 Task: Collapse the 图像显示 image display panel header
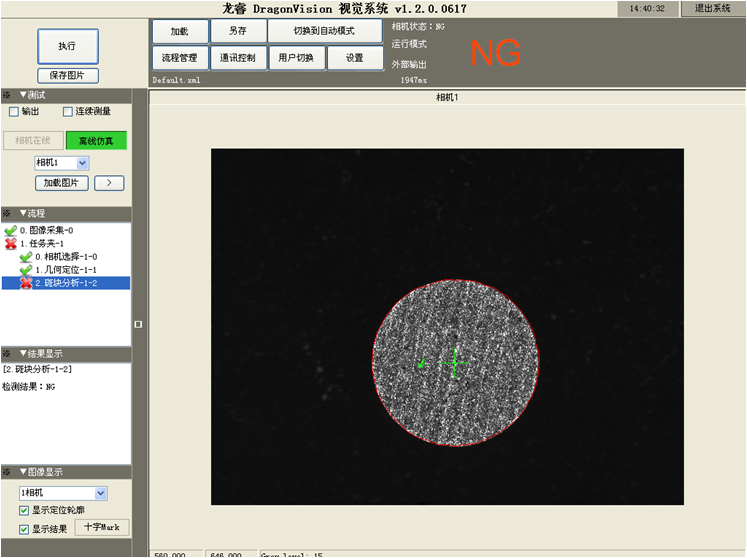(x=67, y=472)
